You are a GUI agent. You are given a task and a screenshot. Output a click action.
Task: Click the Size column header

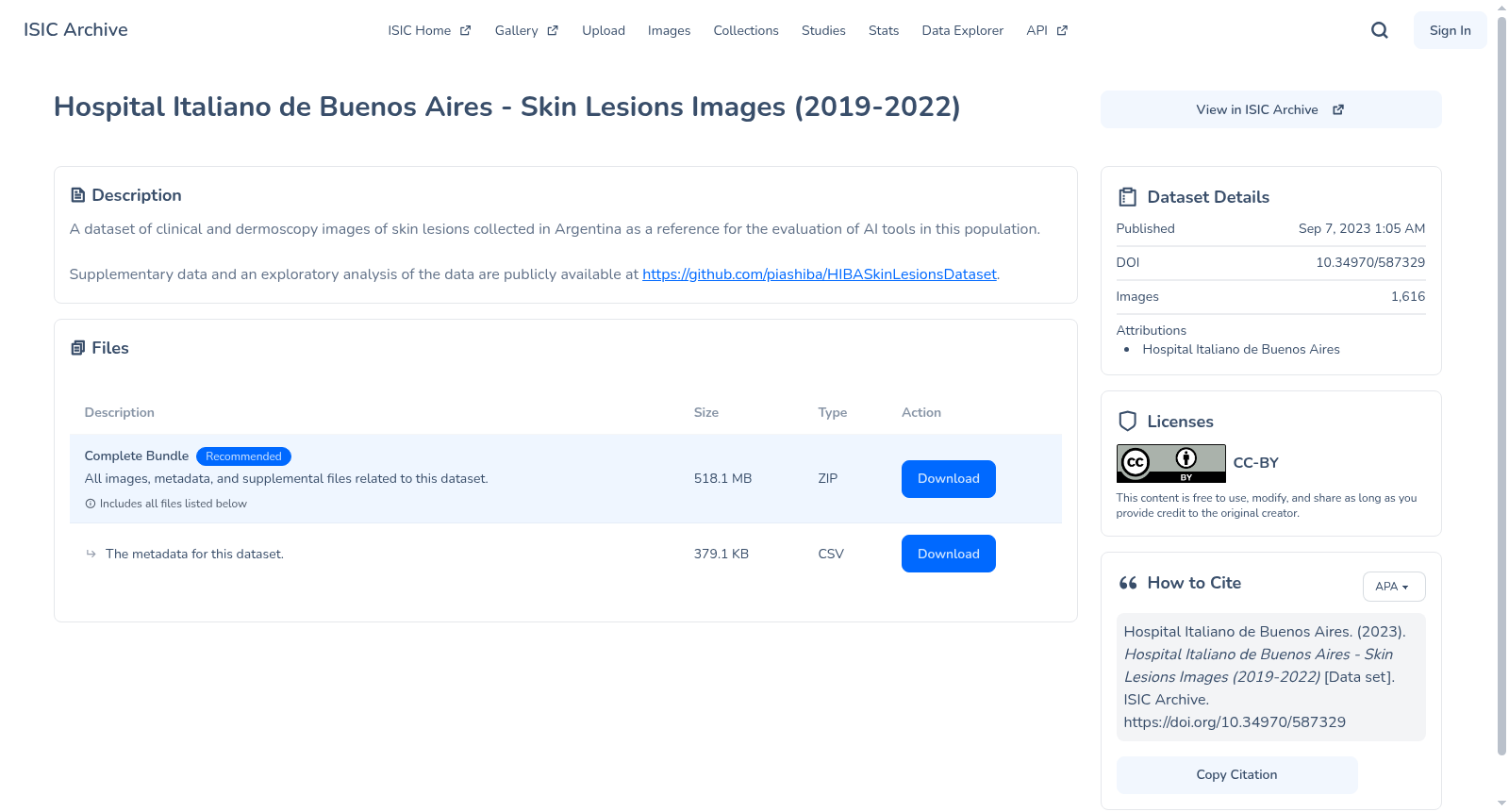706,412
